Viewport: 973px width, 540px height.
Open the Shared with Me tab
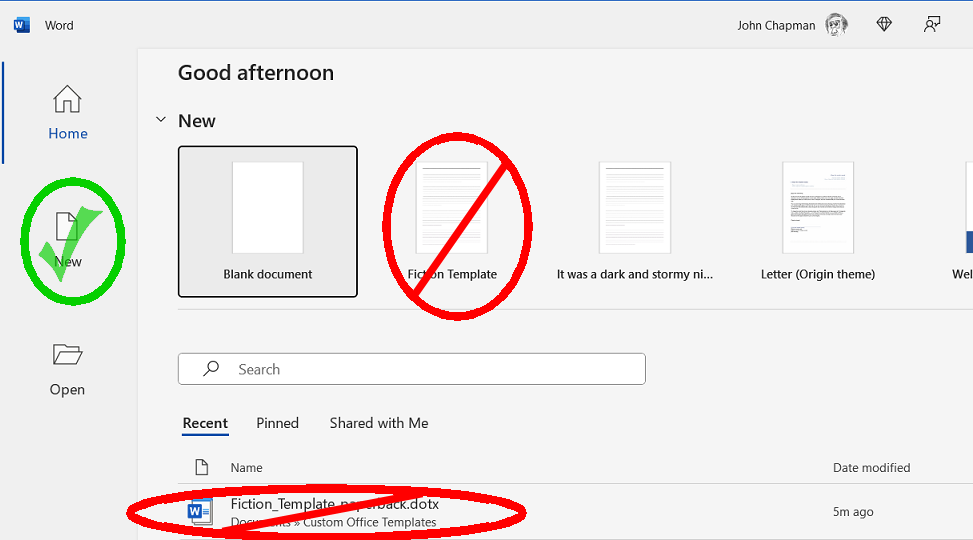tap(379, 423)
